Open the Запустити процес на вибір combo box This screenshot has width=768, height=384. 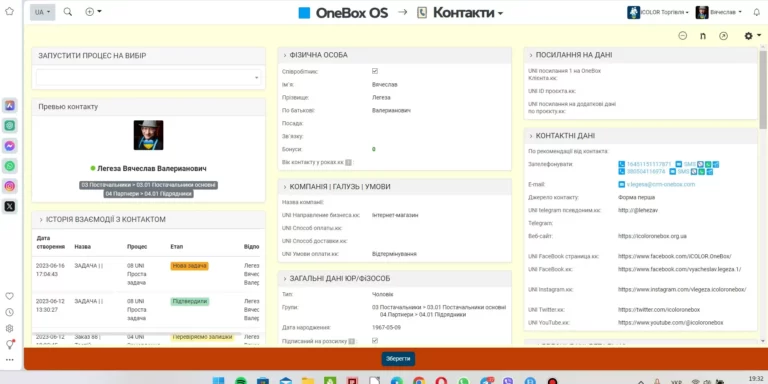148,77
